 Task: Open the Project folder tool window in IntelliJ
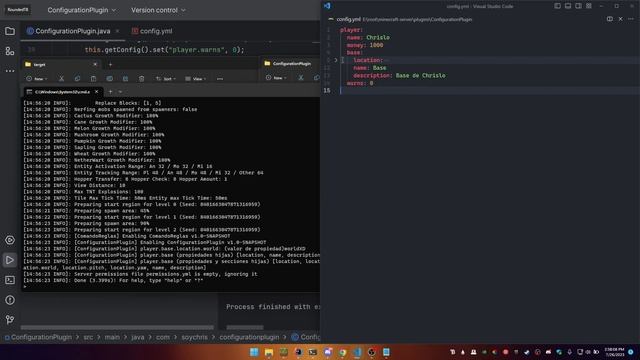10,31
